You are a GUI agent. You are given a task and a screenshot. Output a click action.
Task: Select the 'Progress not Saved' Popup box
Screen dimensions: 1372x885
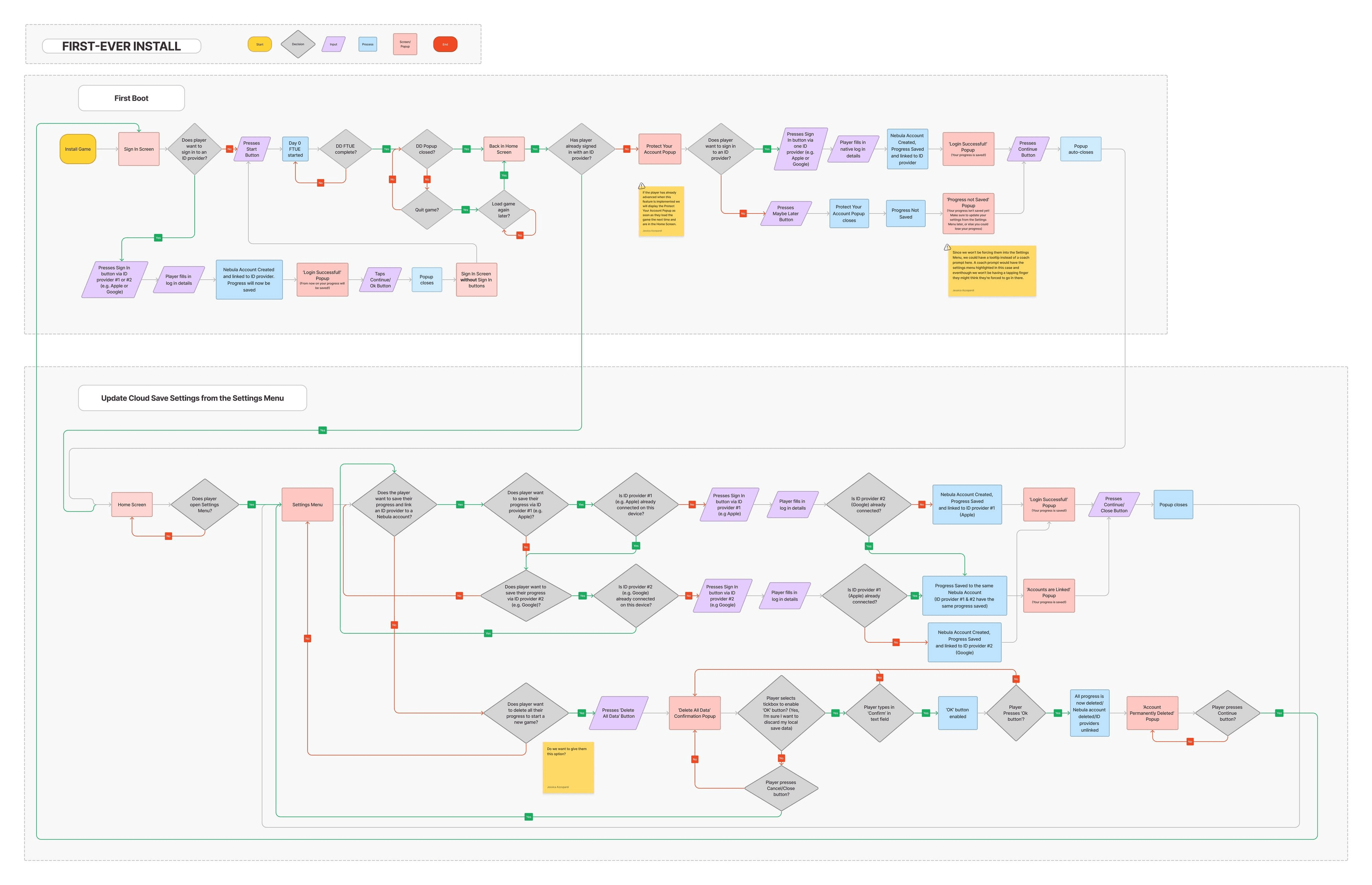click(x=968, y=213)
